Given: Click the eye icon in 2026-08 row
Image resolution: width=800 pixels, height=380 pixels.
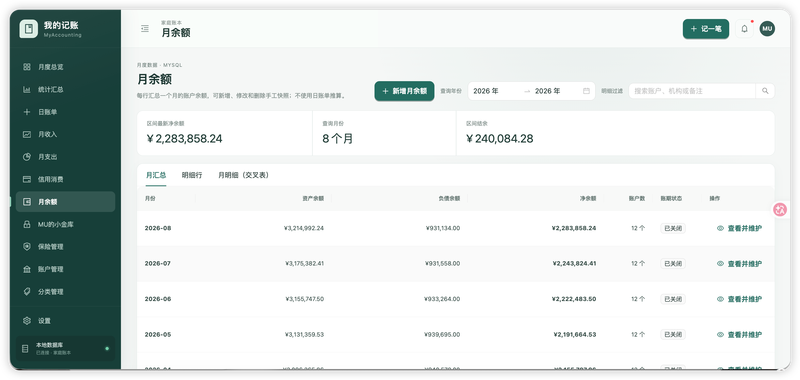Looking at the screenshot, I should click(x=720, y=228).
